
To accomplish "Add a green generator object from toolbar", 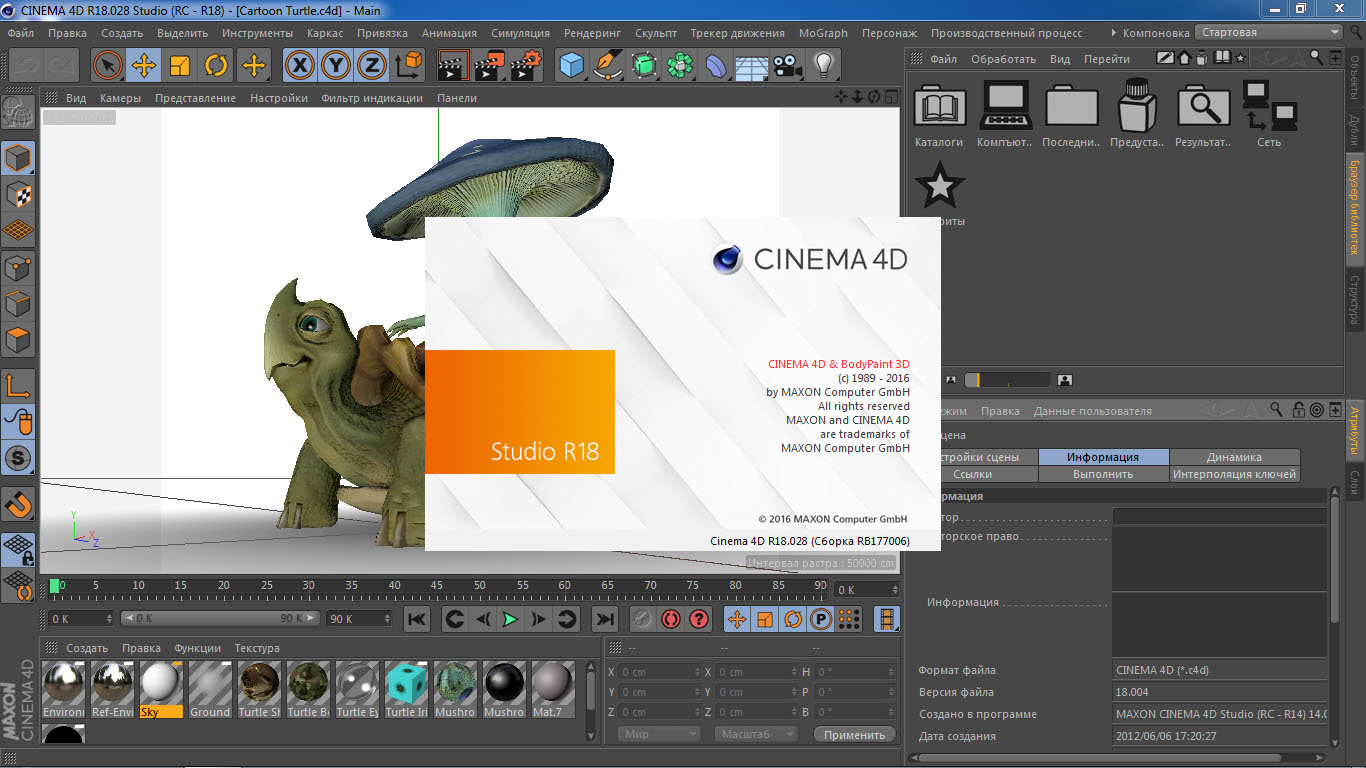I will (643, 66).
